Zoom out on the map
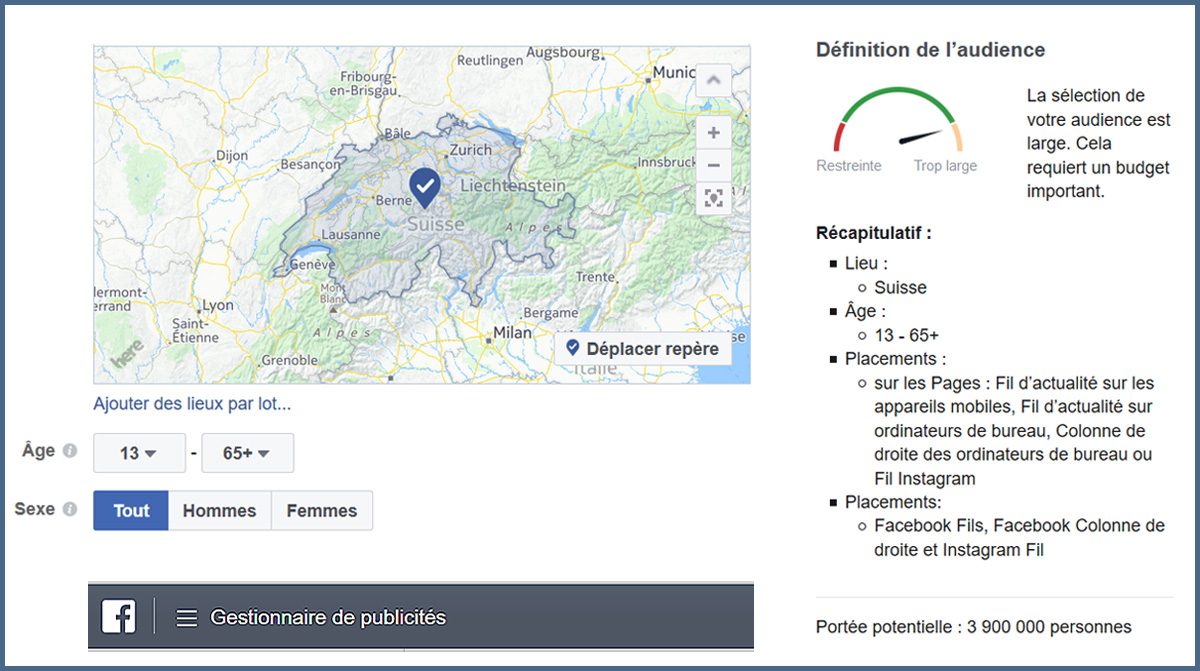The height and width of the screenshot is (671, 1200). (713, 165)
